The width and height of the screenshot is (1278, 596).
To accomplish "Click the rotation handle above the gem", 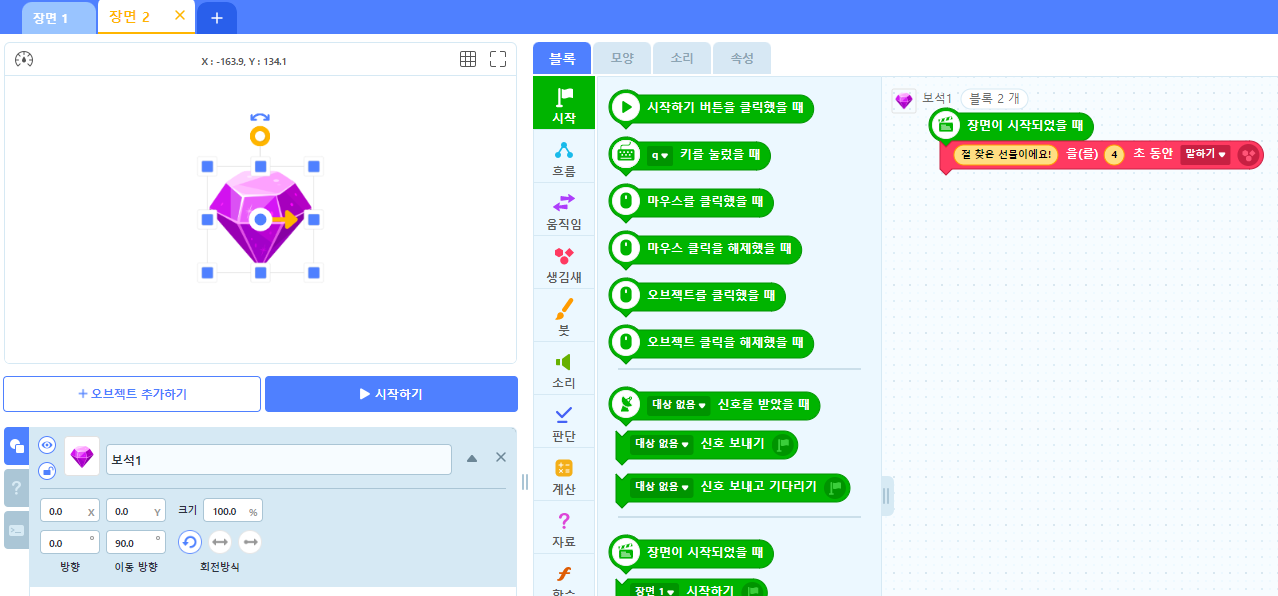I will (x=260, y=135).
